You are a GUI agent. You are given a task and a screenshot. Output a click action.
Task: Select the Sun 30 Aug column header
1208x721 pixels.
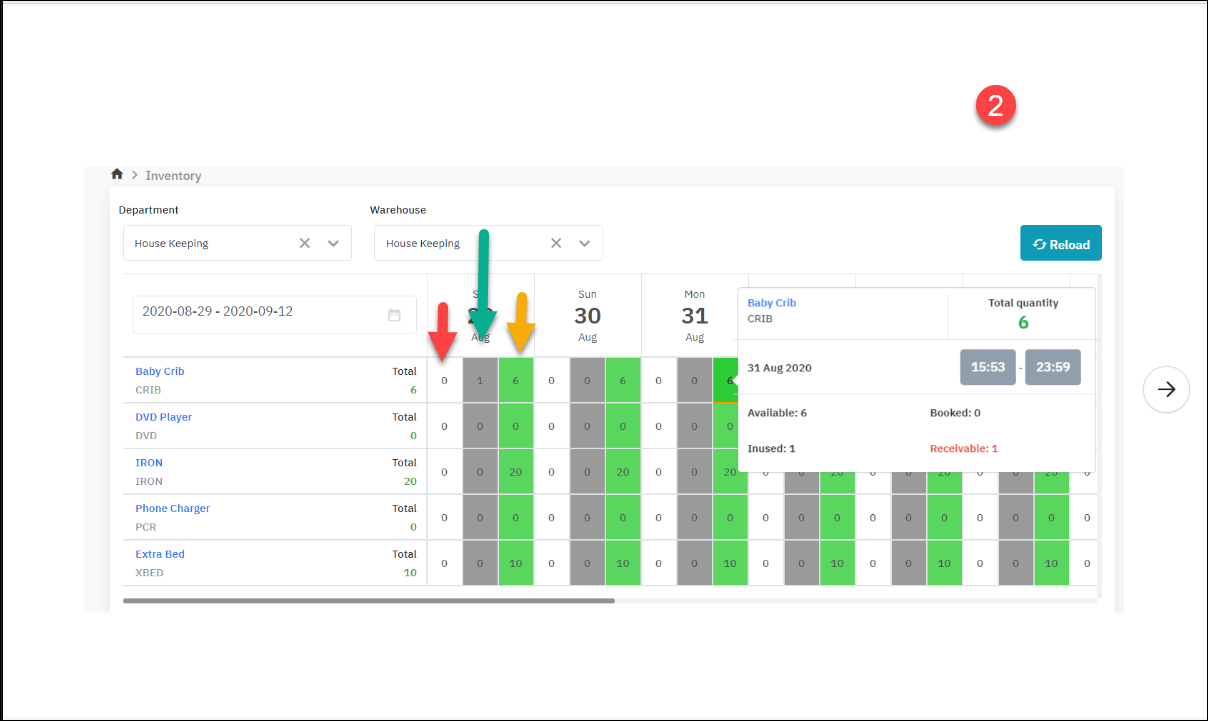(x=587, y=315)
